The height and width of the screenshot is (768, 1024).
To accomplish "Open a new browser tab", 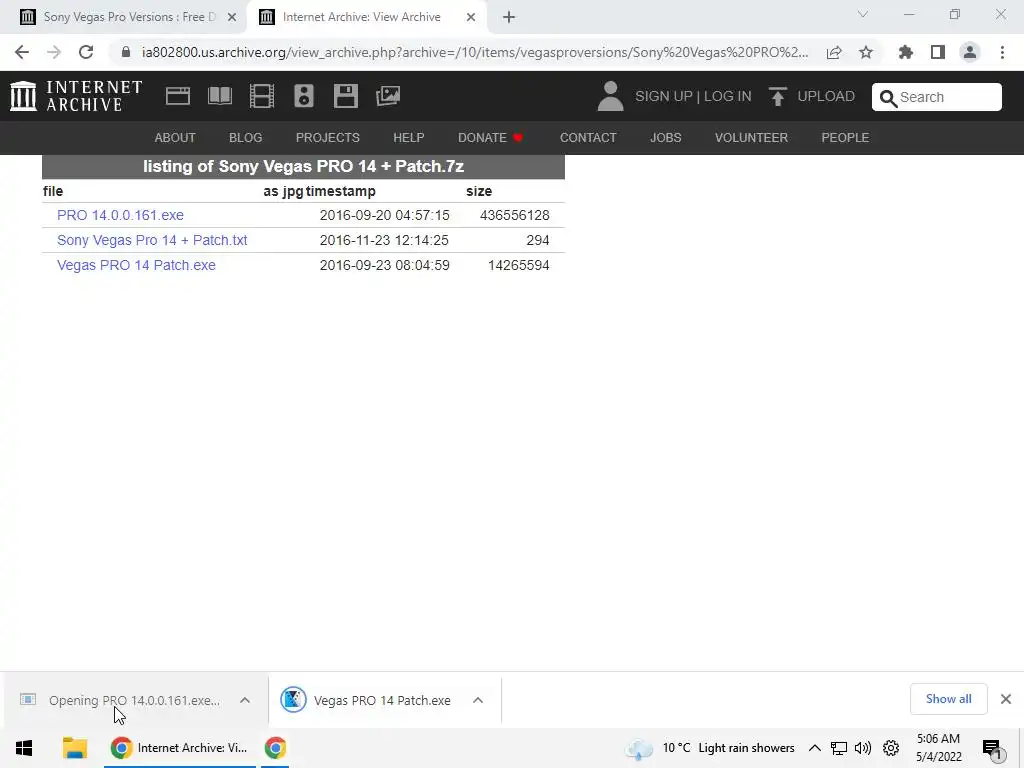I will (509, 17).
